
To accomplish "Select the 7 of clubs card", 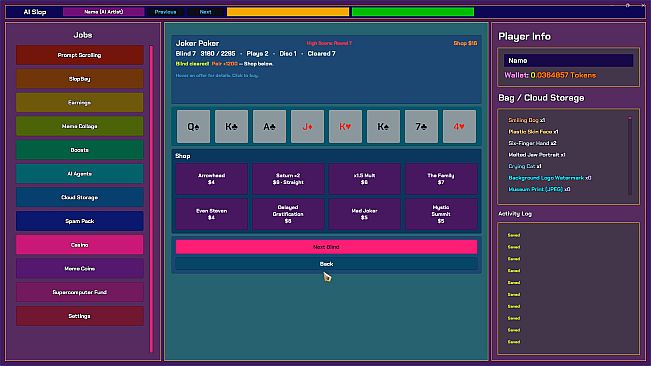I will pyautogui.click(x=421, y=127).
